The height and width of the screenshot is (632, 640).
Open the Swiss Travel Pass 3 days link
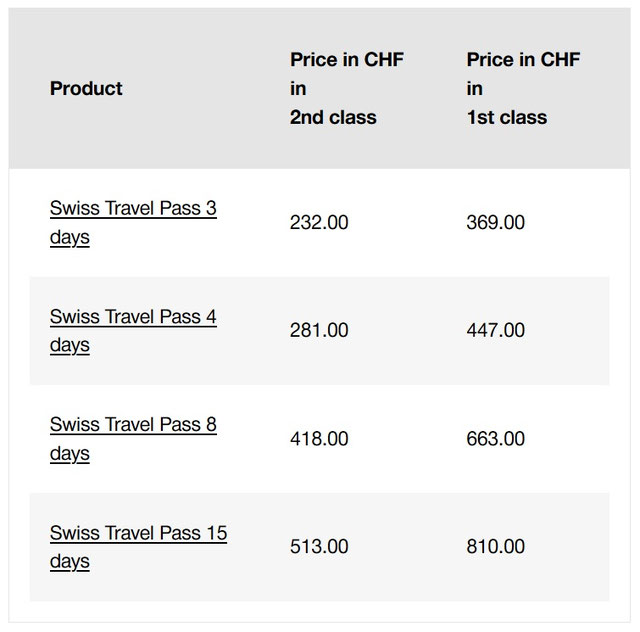[132, 209]
